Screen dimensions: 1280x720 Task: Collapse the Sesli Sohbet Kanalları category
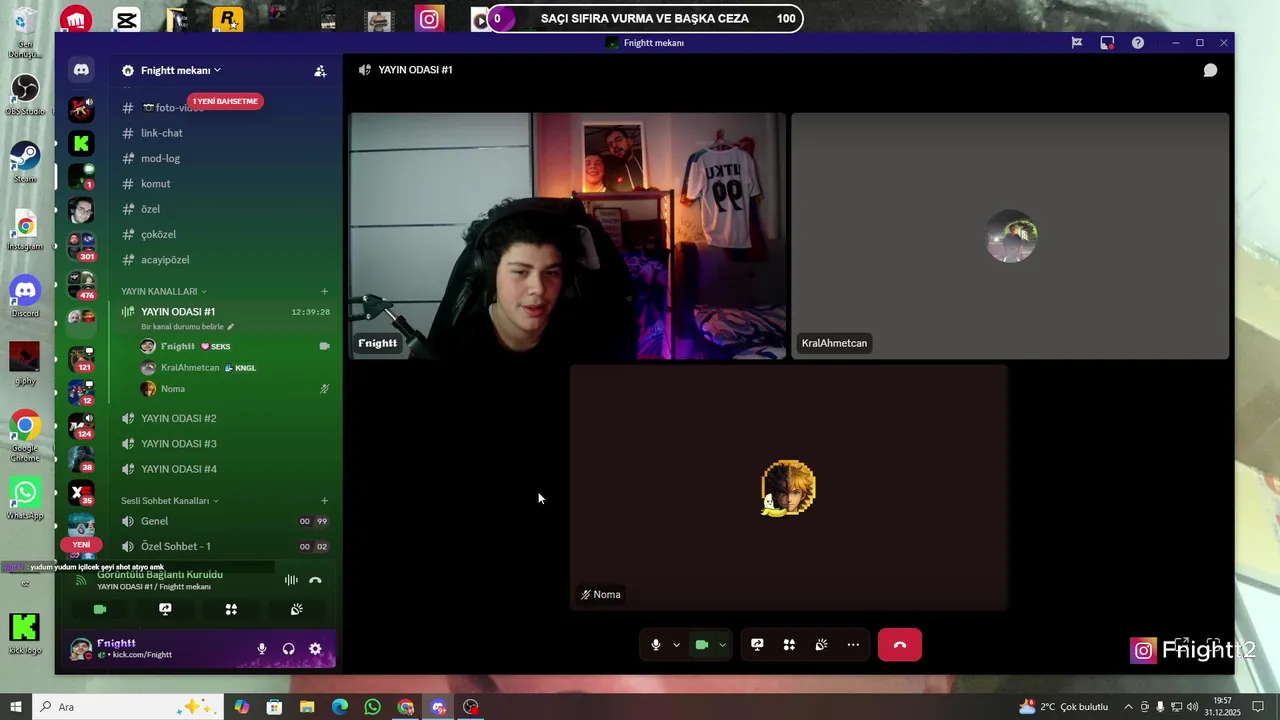(x=169, y=500)
